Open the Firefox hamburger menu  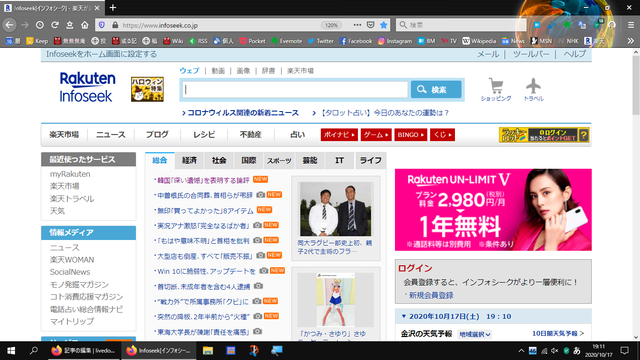click(631, 25)
